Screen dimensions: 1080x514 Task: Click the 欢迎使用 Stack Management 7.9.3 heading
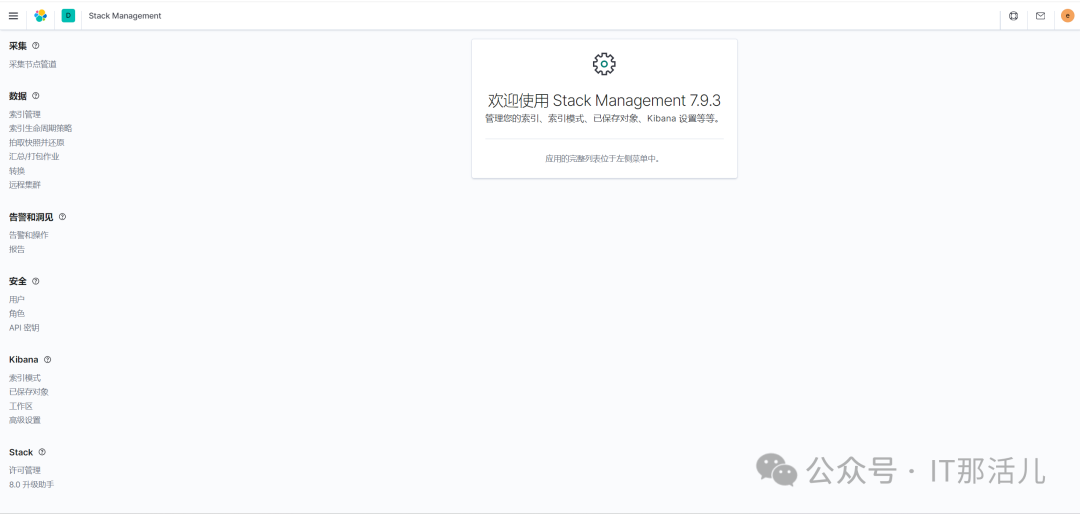click(x=604, y=101)
